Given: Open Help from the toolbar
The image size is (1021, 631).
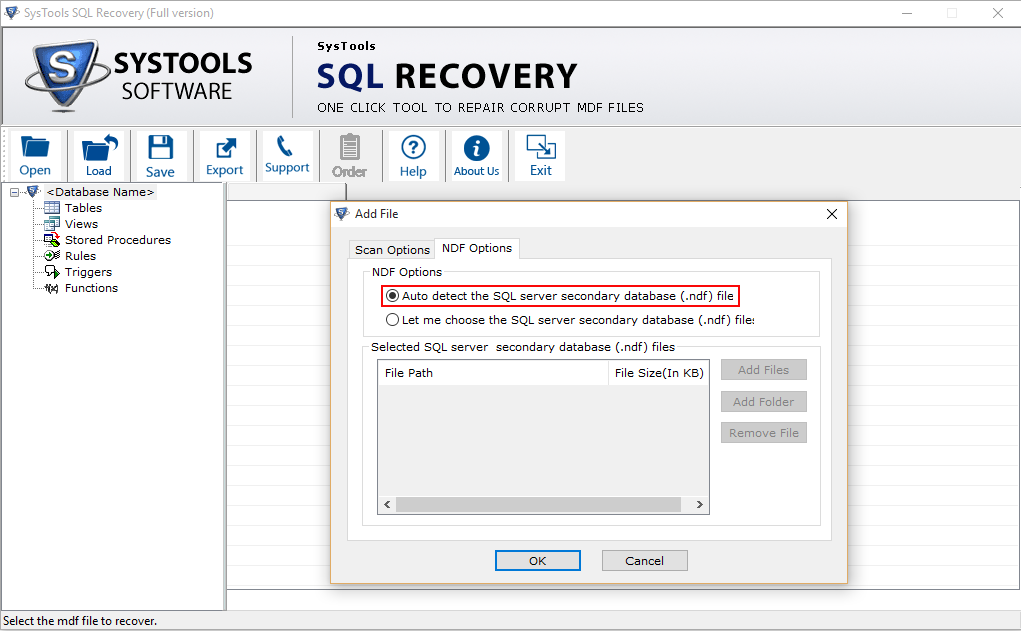Looking at the screenshot, I should 413,156.
